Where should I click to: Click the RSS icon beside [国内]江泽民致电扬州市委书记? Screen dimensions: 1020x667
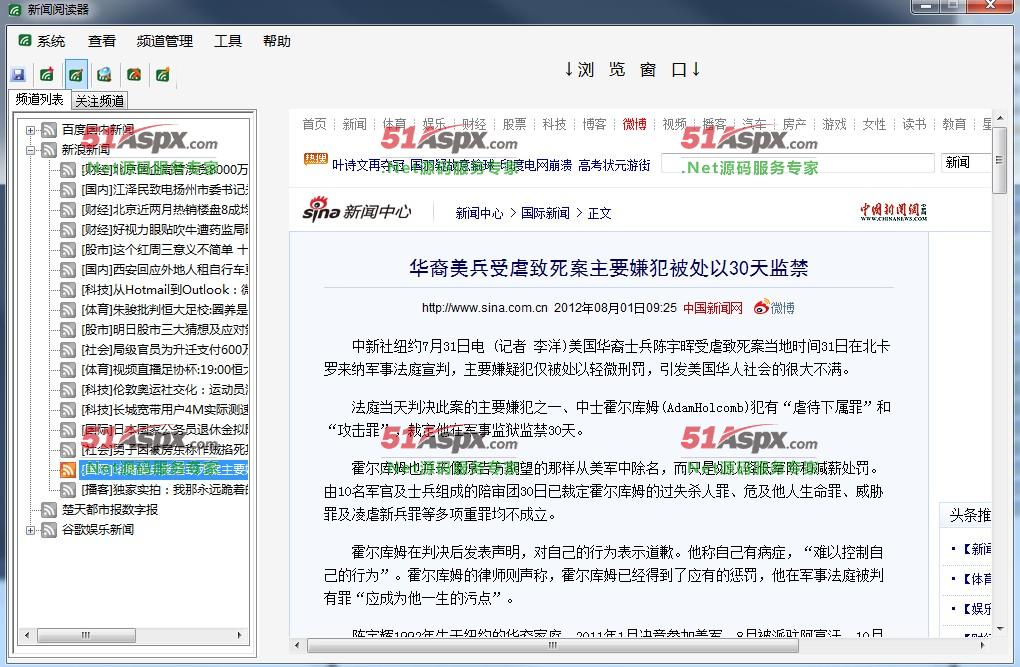coord(68,189)
